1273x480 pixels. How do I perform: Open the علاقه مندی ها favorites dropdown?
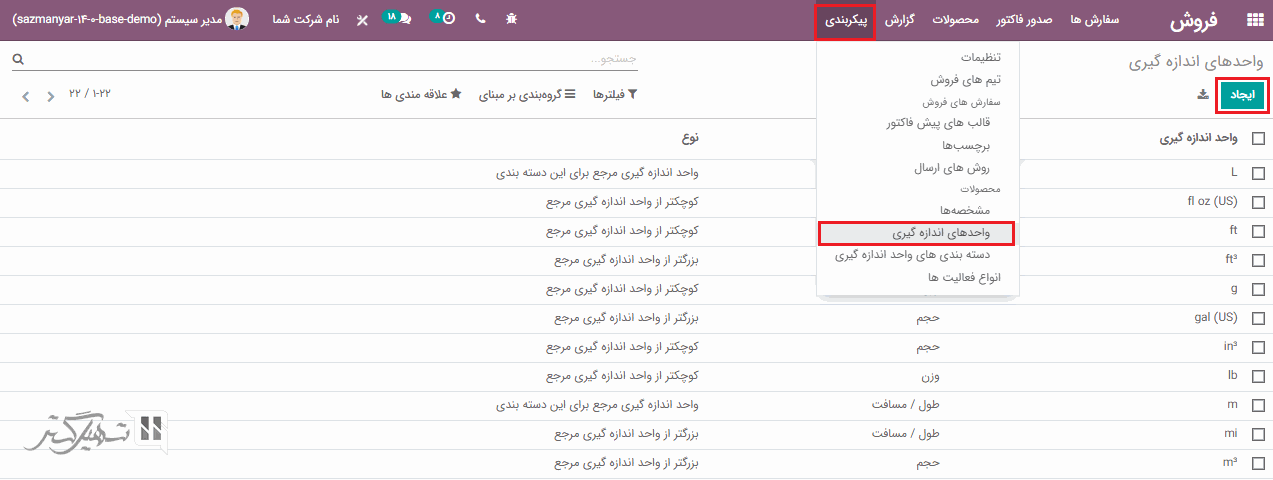421,95
